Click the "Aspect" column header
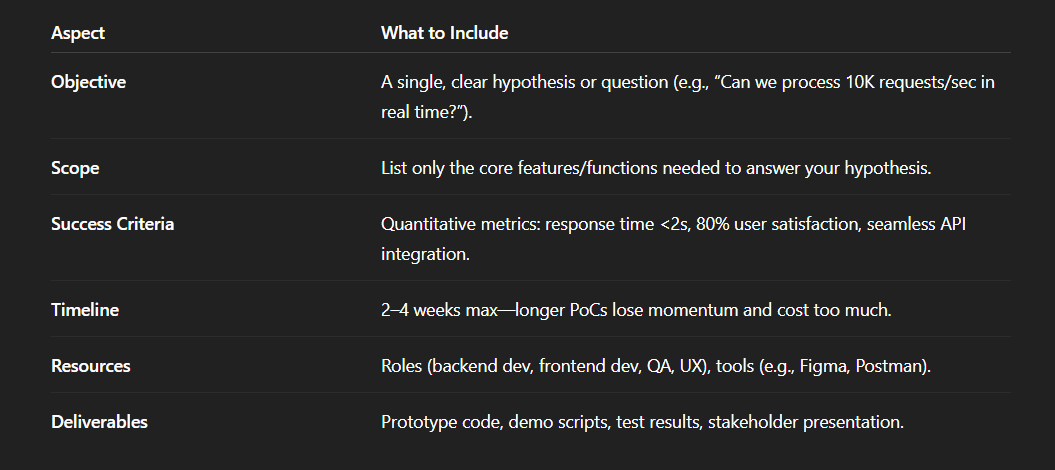The width and height of the screenshot is (1055, 470). coord(78,33)
